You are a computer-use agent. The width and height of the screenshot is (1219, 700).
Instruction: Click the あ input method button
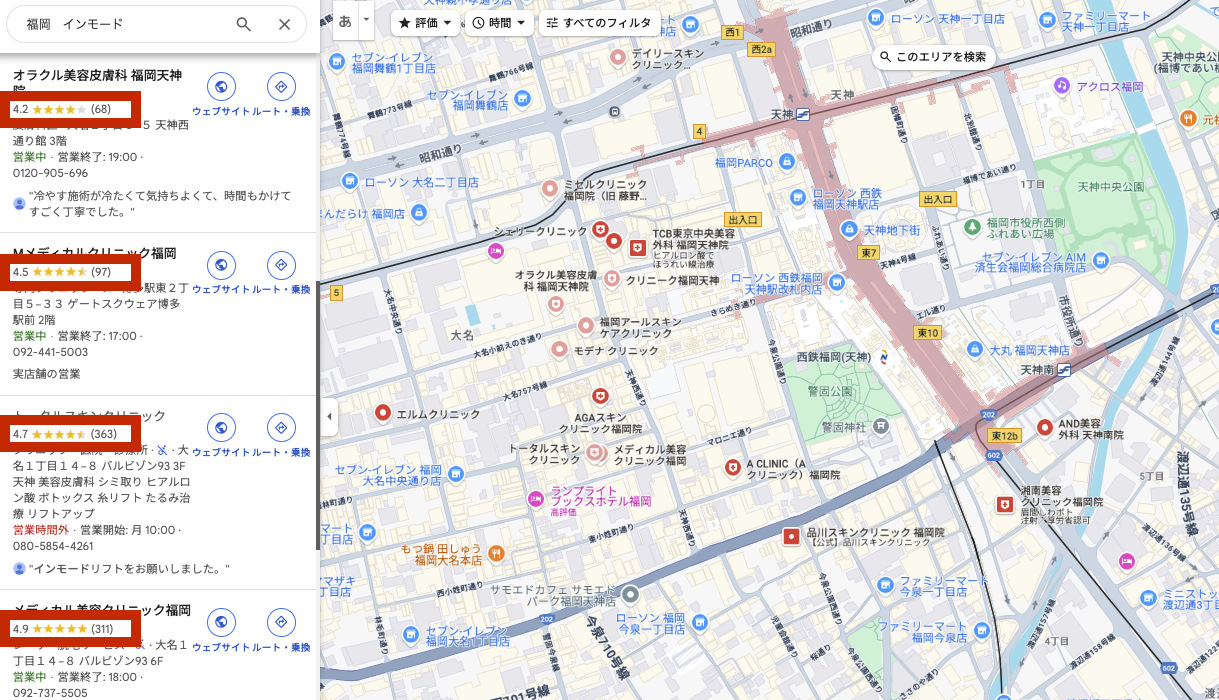[346, 20]
